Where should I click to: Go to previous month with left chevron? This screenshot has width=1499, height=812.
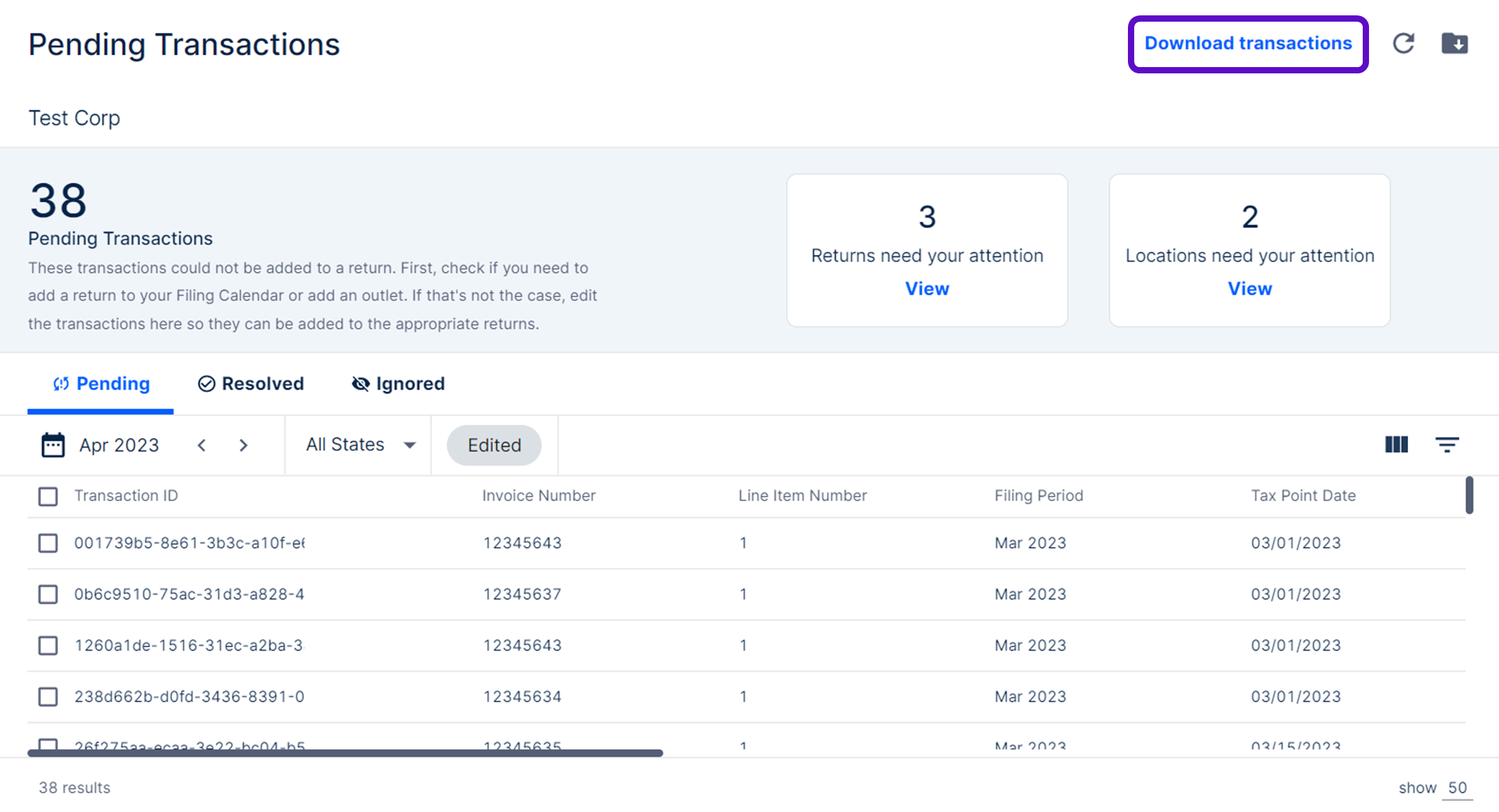(202, 445)
